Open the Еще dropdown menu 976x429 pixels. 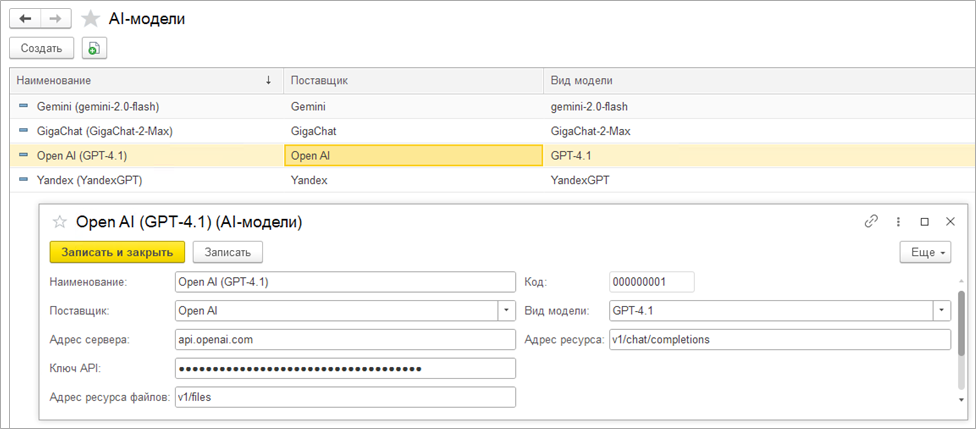click(926, 252)
